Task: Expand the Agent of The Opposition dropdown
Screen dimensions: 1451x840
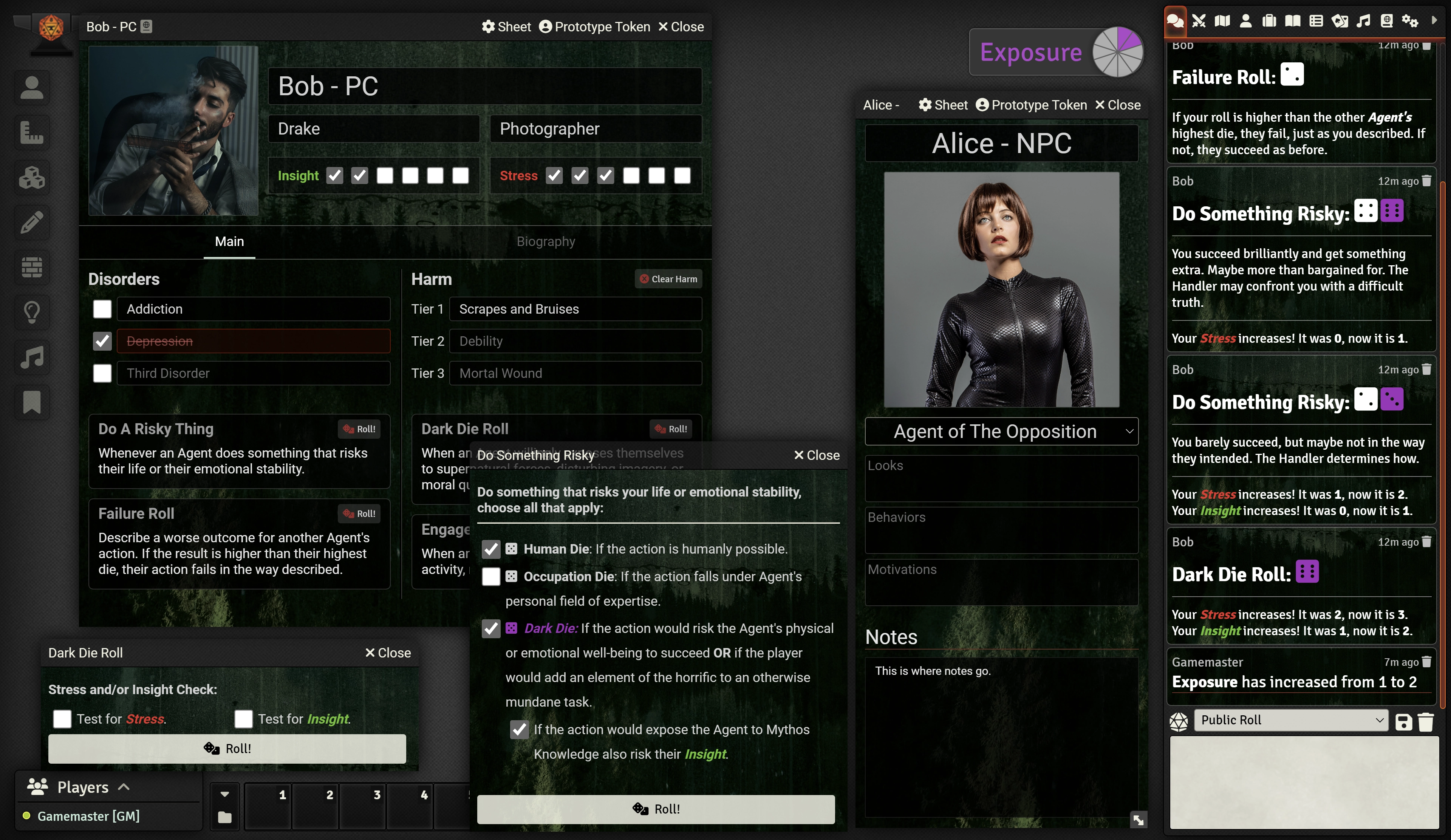Action: click(1001, 431)
